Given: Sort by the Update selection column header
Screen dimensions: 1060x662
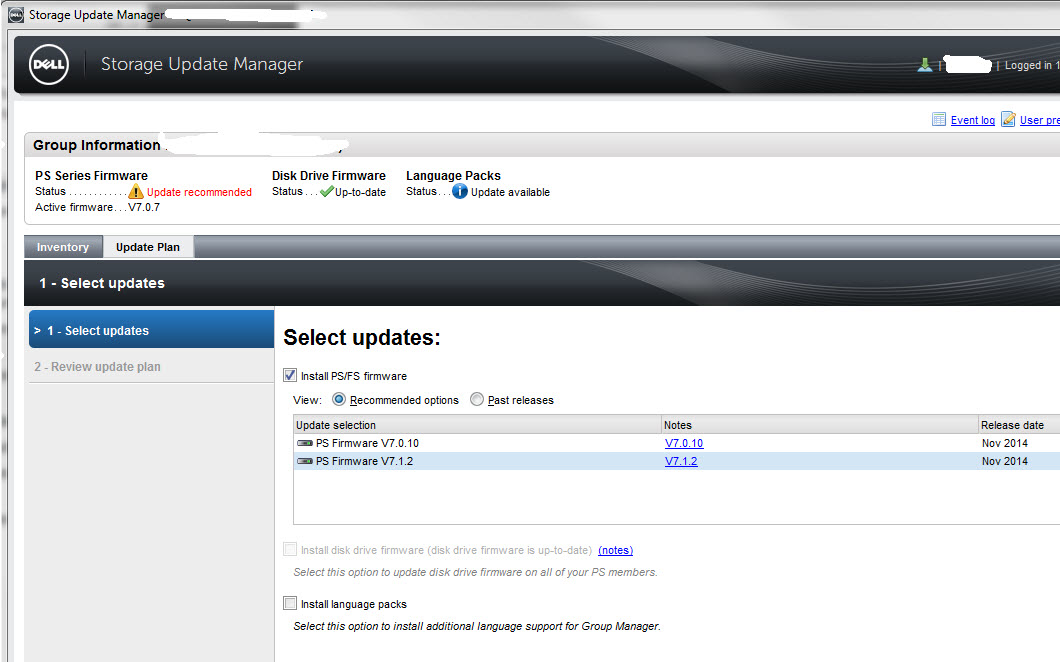Looking at the screenshot, I should coord(477,425).
